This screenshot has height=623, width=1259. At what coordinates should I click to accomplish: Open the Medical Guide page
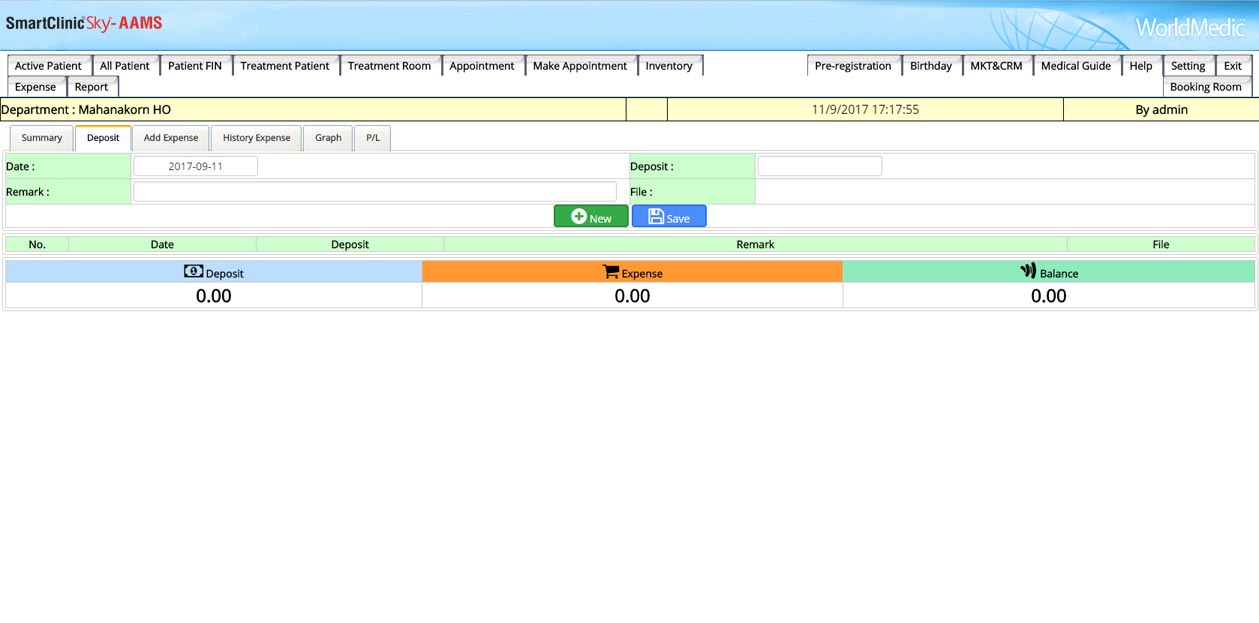[1075, 66]
